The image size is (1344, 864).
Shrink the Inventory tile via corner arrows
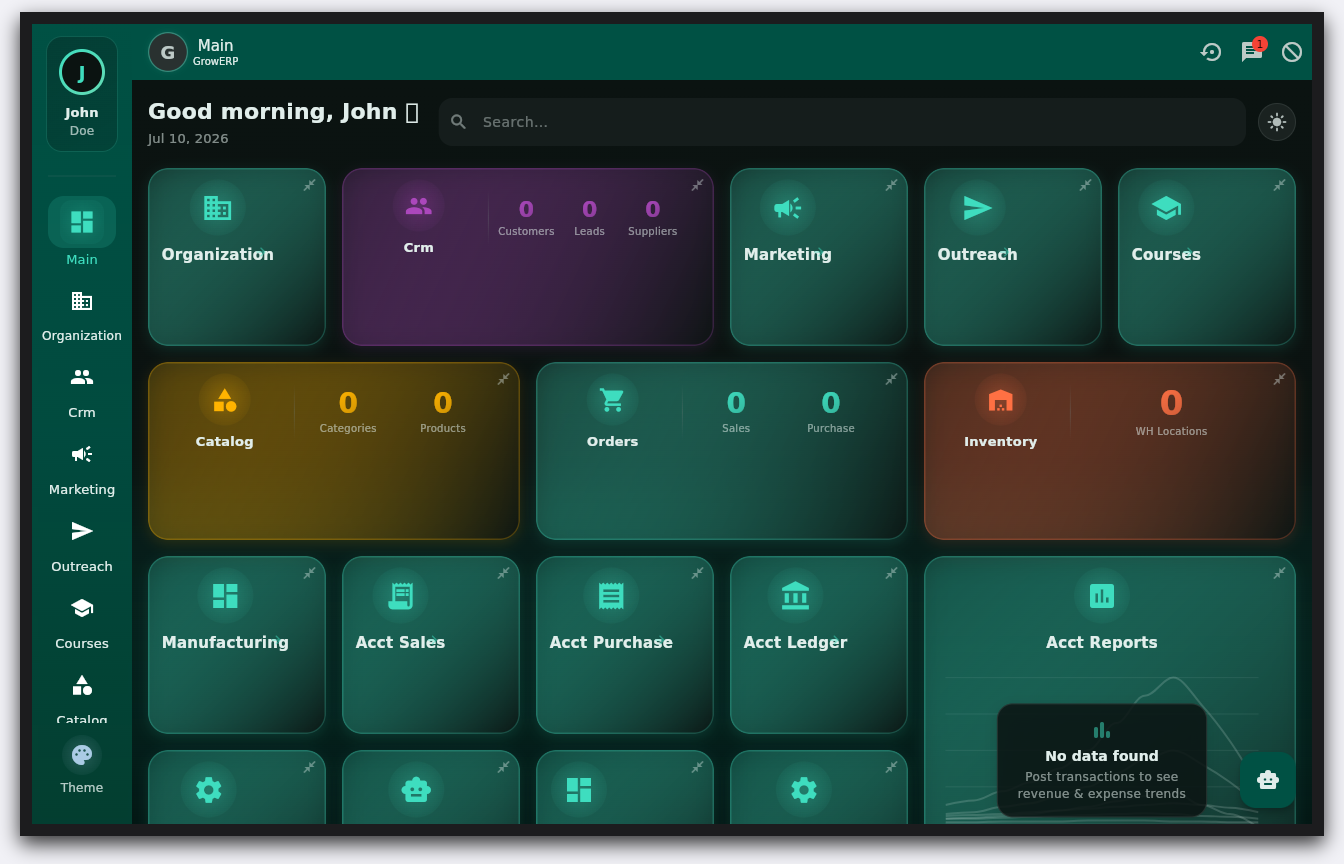click(1280, 379)
